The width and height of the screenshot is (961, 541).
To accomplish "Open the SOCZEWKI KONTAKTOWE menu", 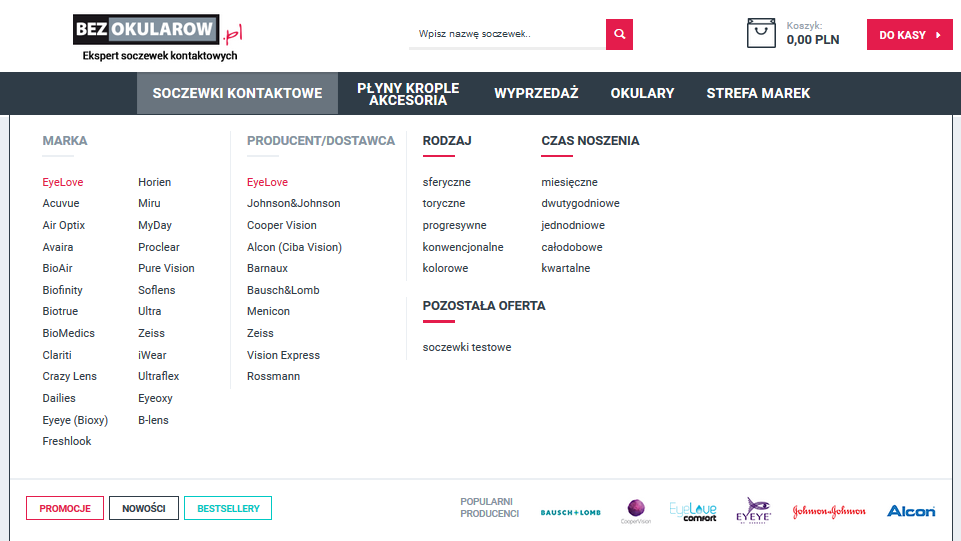I will (x=237, y=93).
